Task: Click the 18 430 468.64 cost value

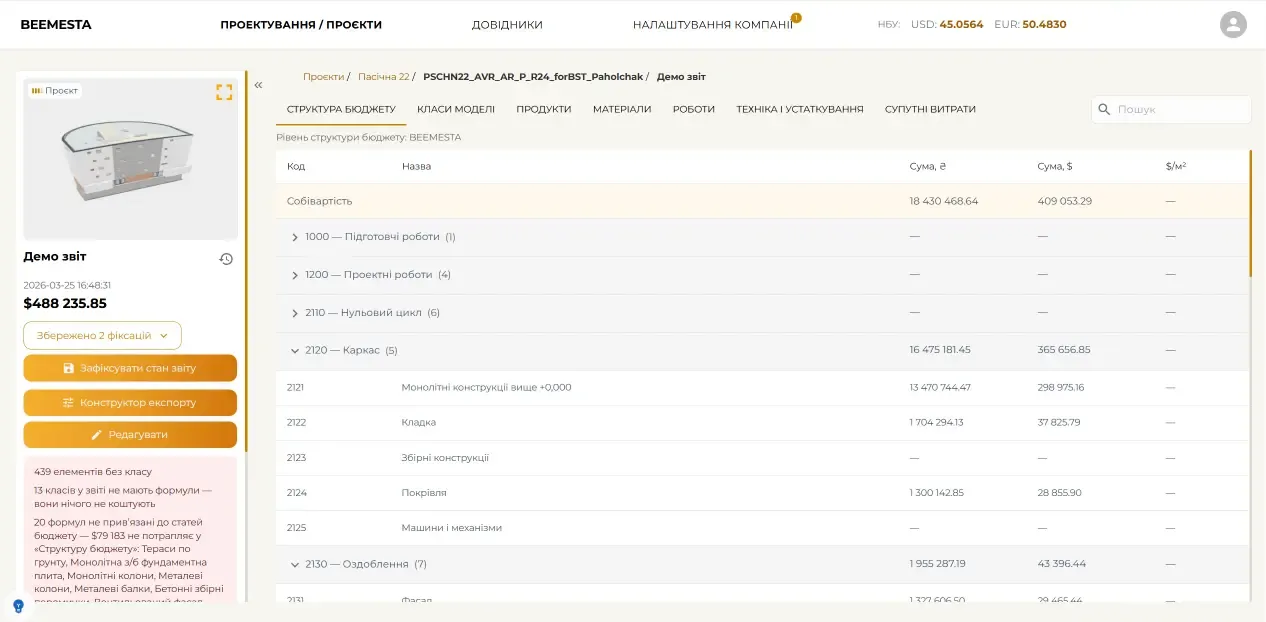Action: tap(944, 201)
